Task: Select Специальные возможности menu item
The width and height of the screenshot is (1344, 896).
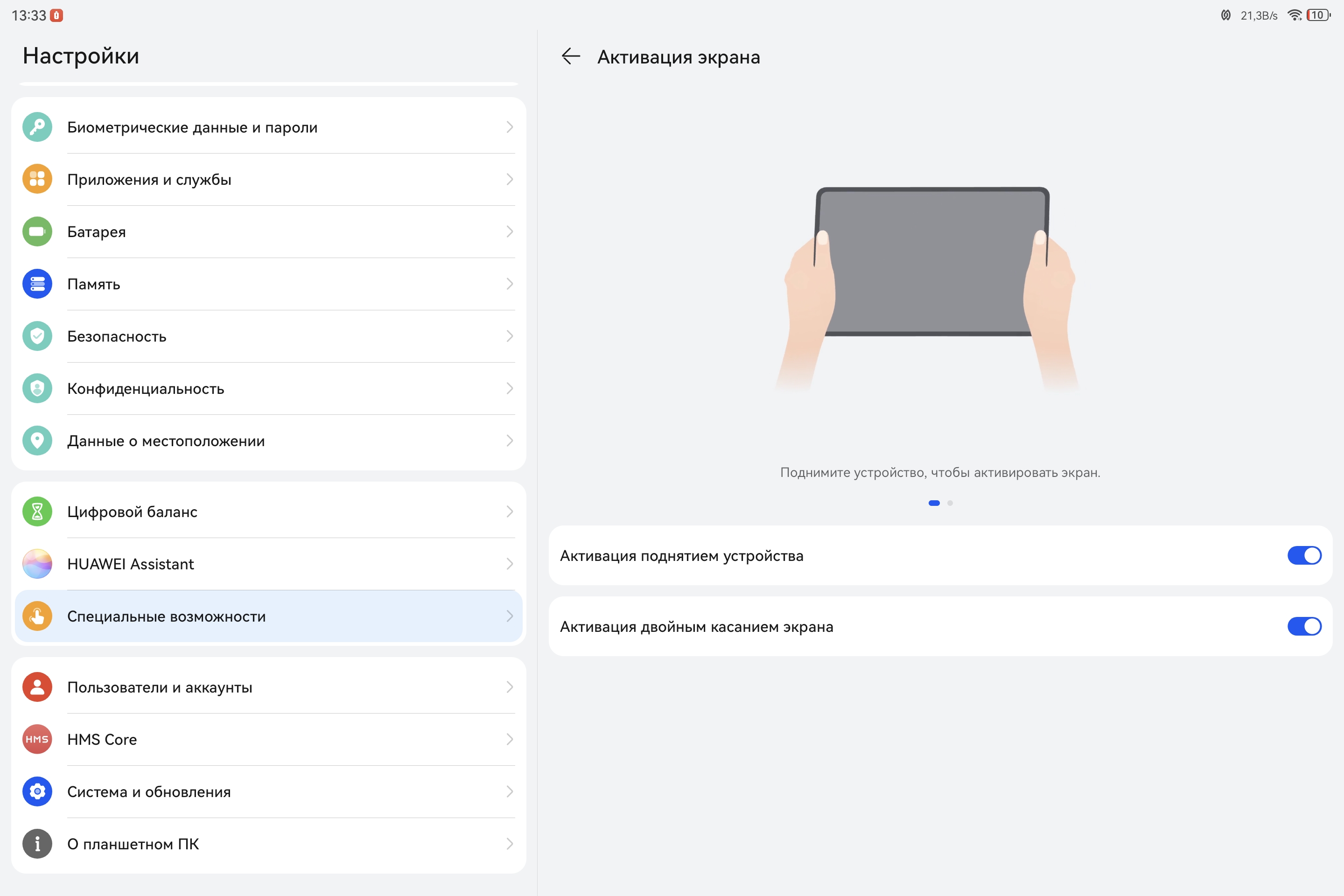Action: pos(166,616)
